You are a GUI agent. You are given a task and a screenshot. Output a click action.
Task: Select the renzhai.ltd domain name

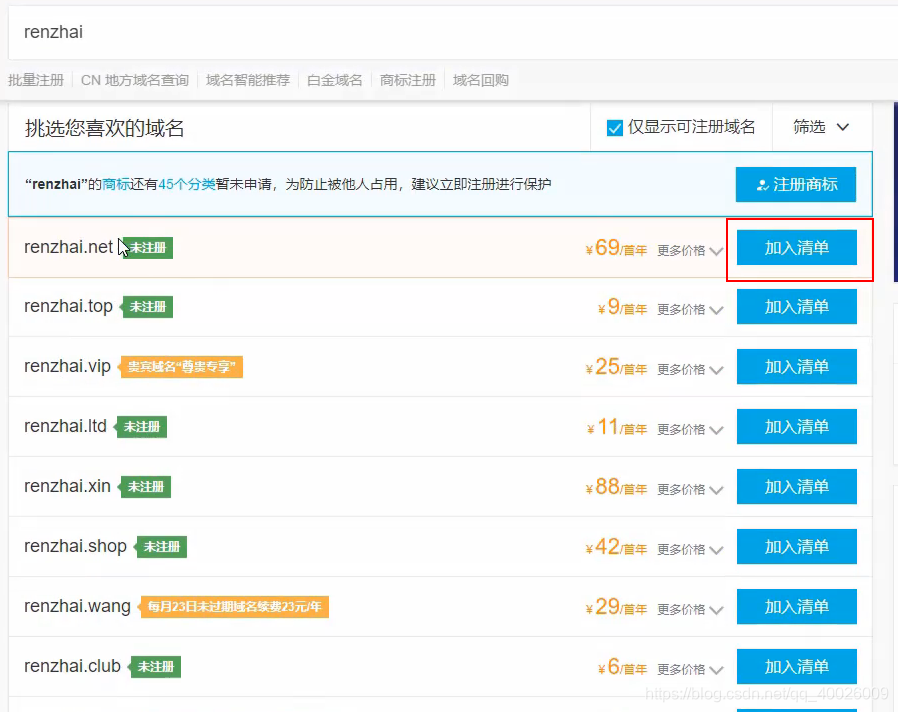coord(65,426)
